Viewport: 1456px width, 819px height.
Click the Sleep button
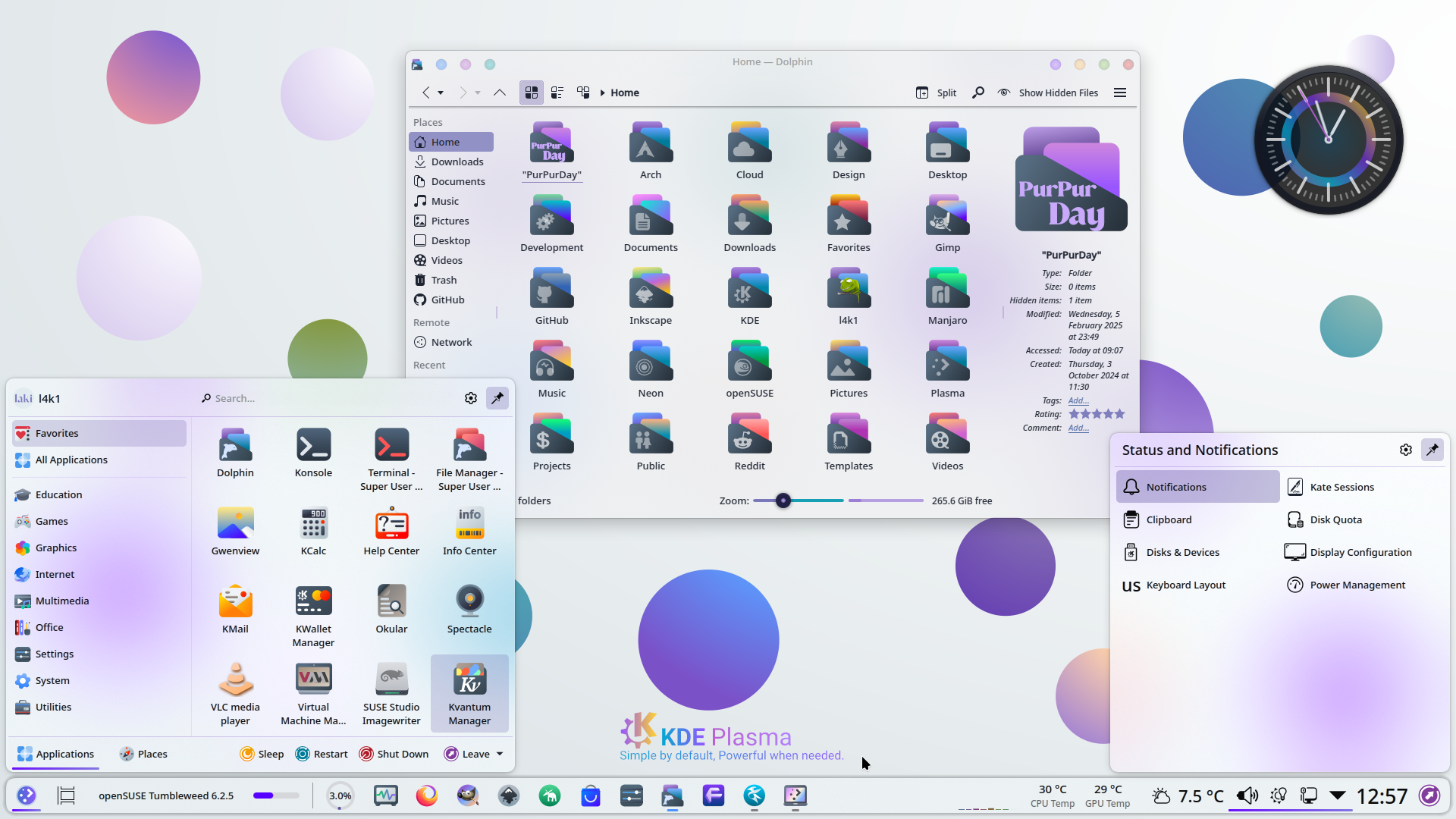[x=262, y=754]
